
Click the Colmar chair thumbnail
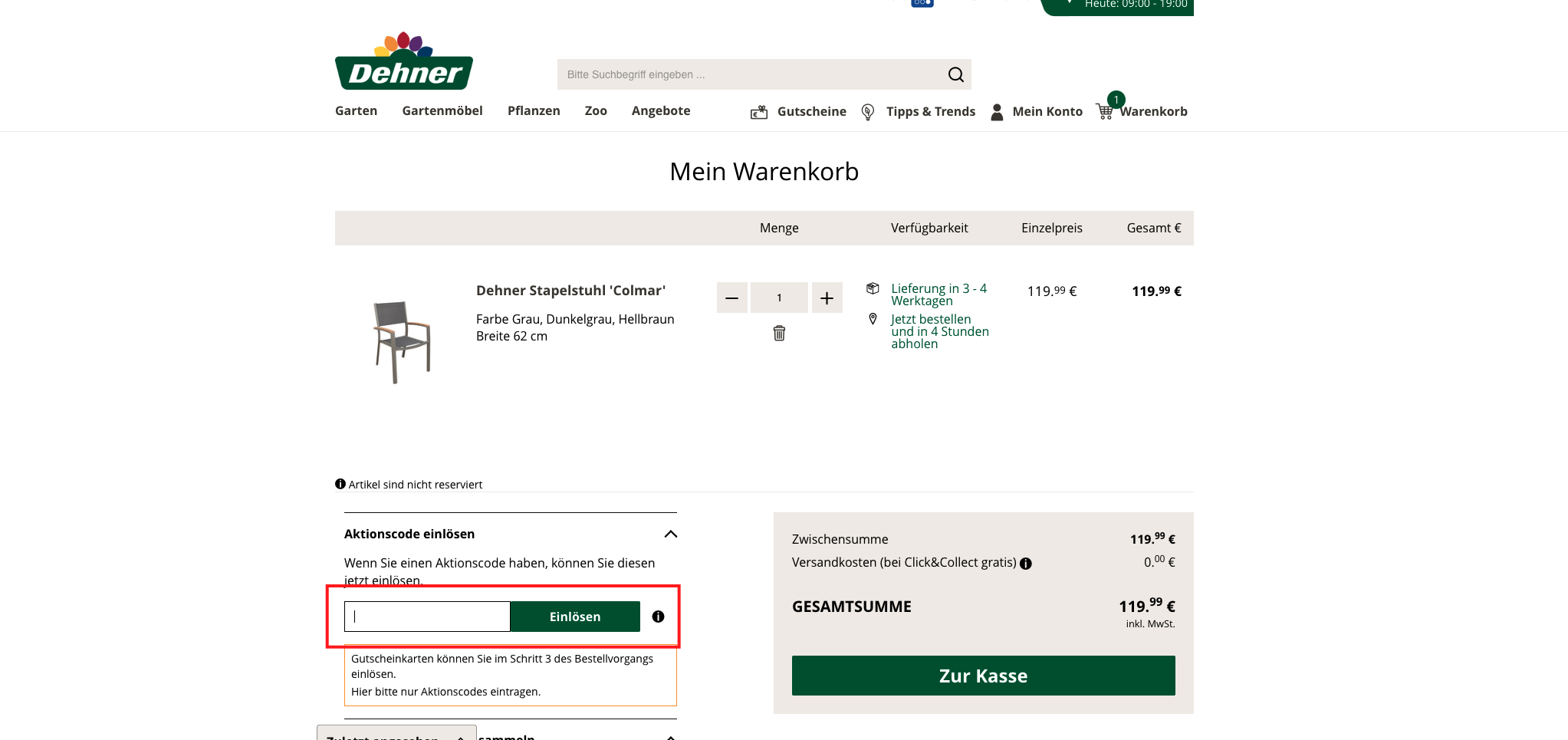coord(401,342)
